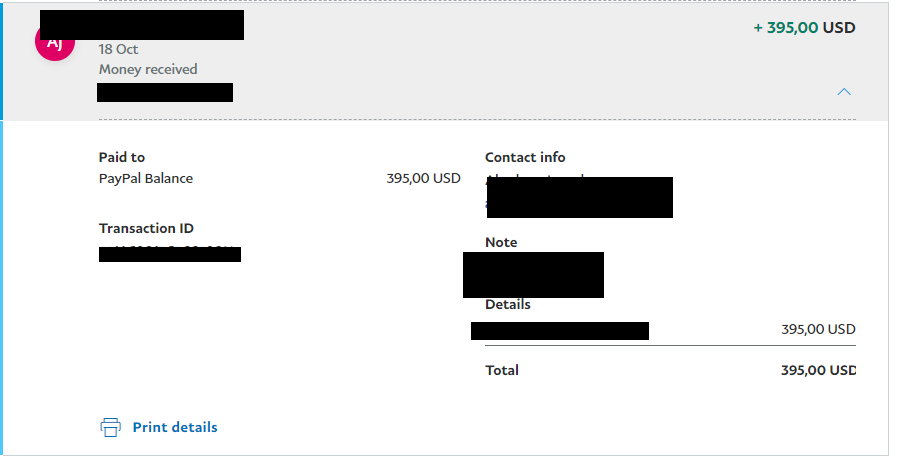Select the 18 Oct transaction date
The width and height of the screenshot is (910, 466).
point(118,49)
